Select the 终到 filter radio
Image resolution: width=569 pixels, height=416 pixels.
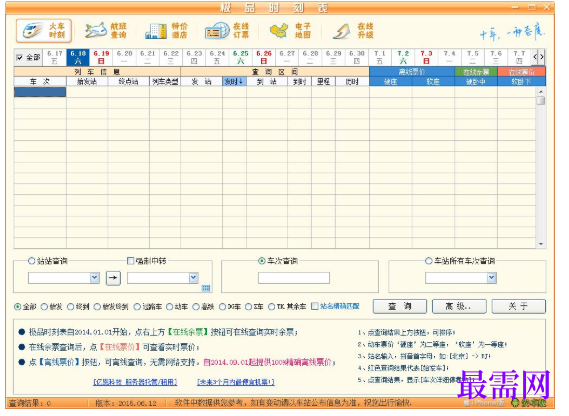click(x=71, y=307)
